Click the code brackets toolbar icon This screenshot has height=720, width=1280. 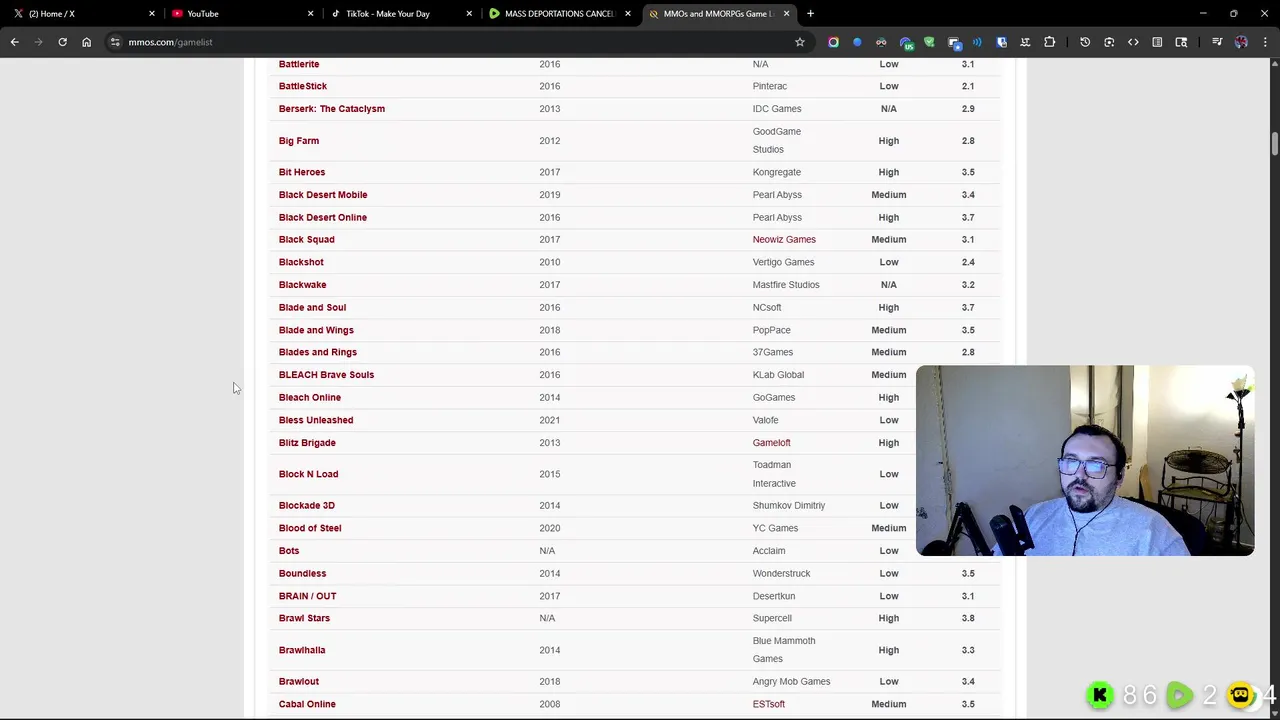tap(1133, 42)
